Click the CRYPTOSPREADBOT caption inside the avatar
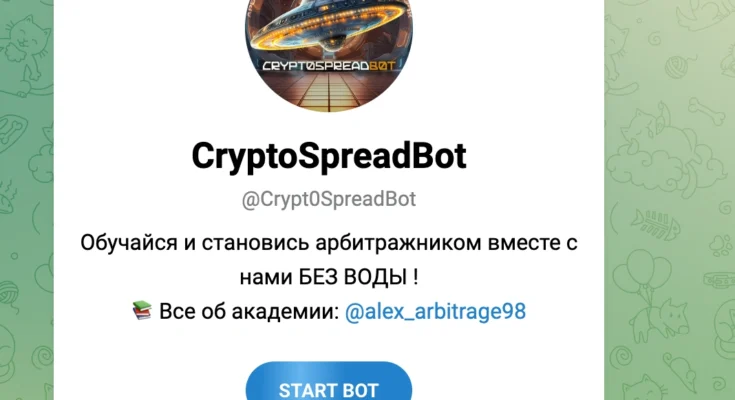735x400 pixels. 329,66
